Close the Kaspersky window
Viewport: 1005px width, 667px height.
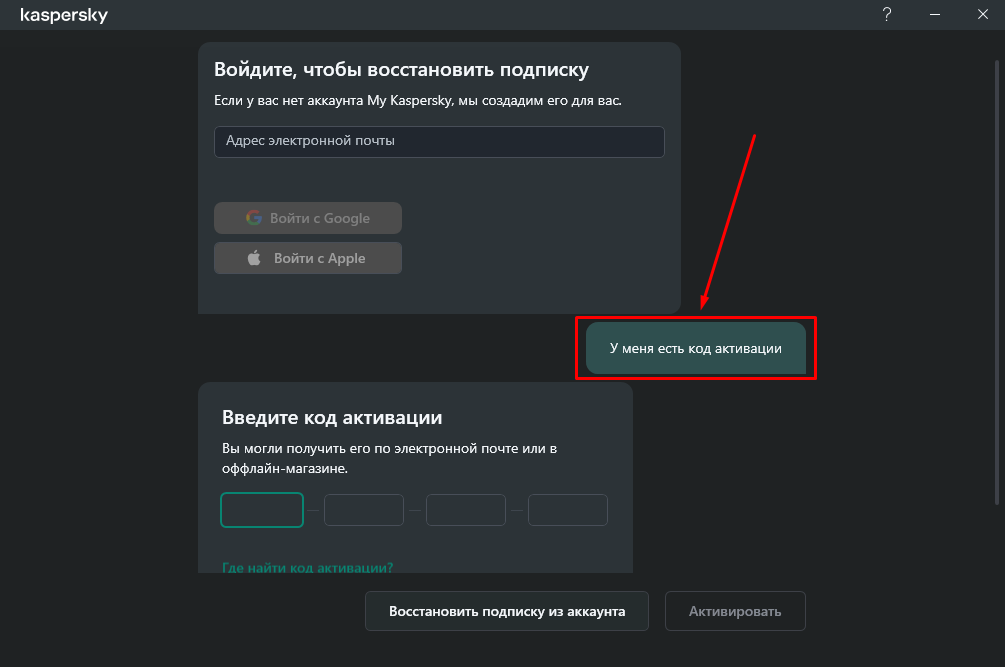point(983,14)
